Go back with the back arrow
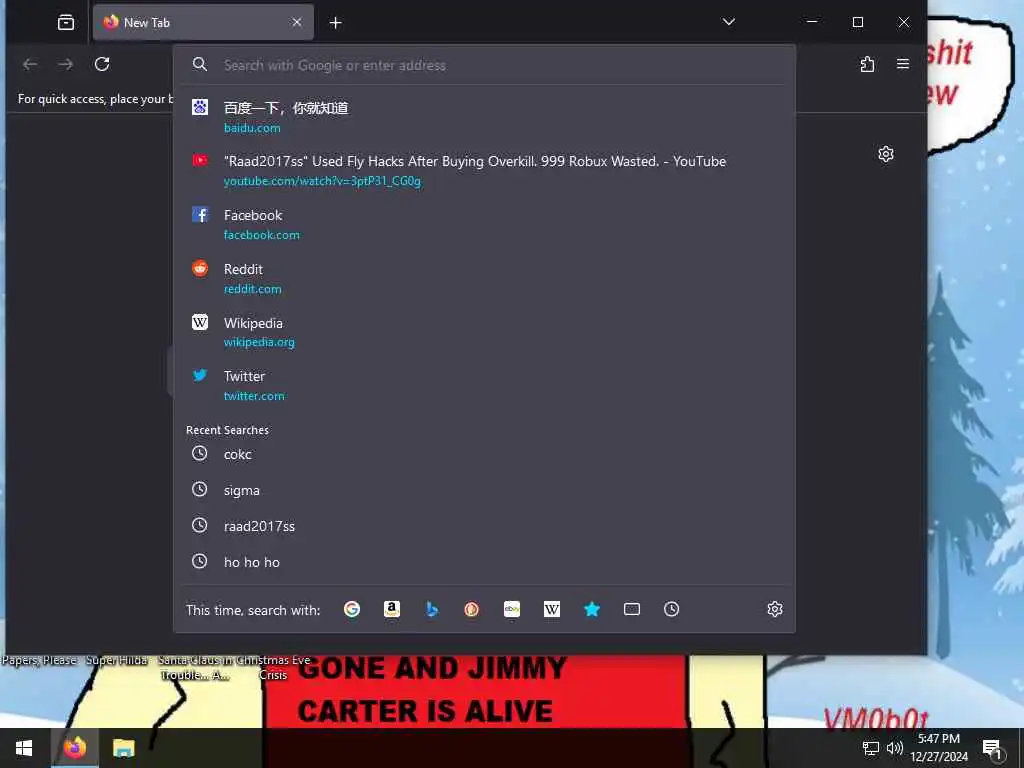Screen dimensions: 1024x768 (30, 64)
